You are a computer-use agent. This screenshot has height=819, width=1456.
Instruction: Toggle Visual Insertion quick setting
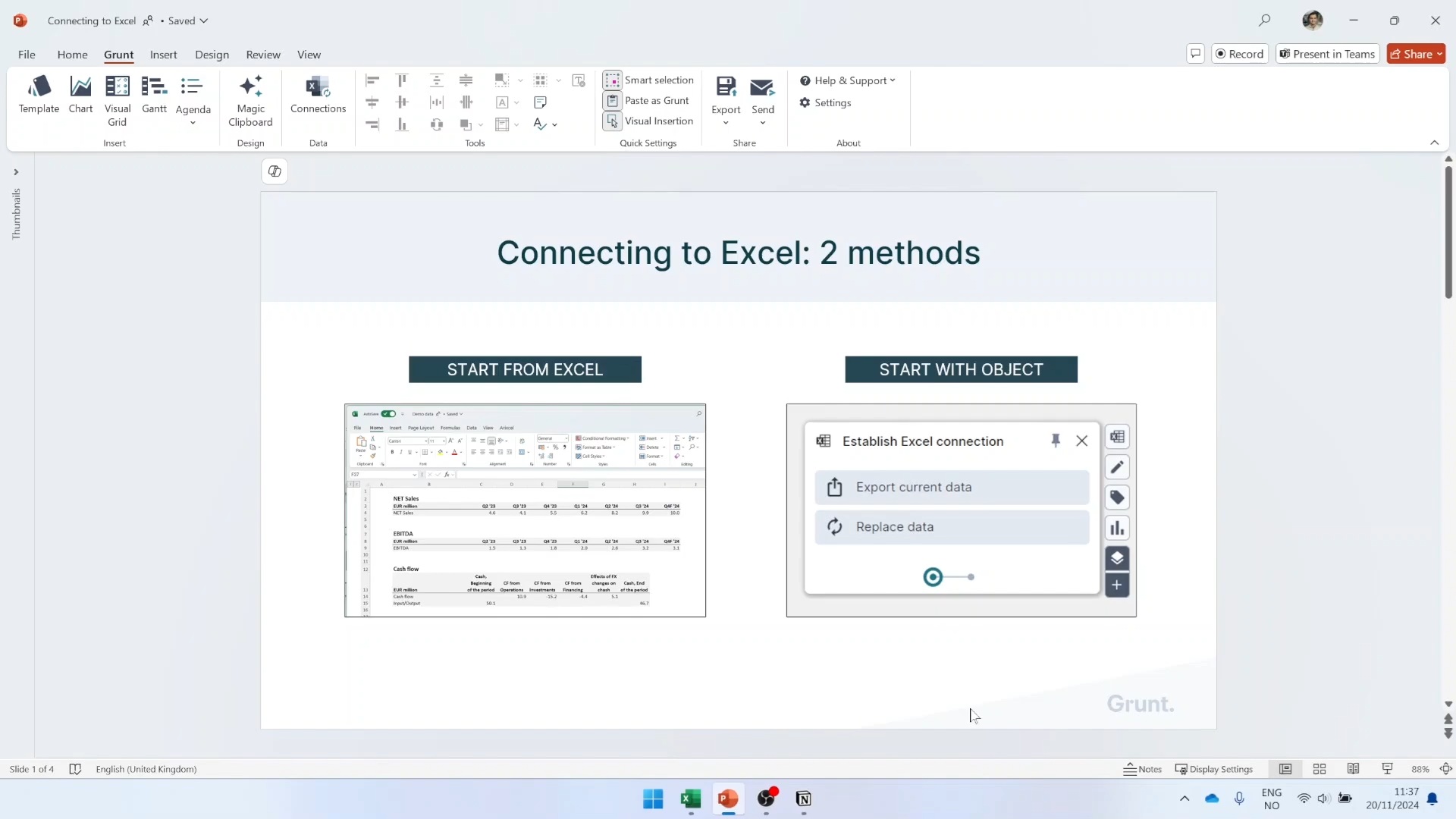pyautogui.click(x=649, y=121)
